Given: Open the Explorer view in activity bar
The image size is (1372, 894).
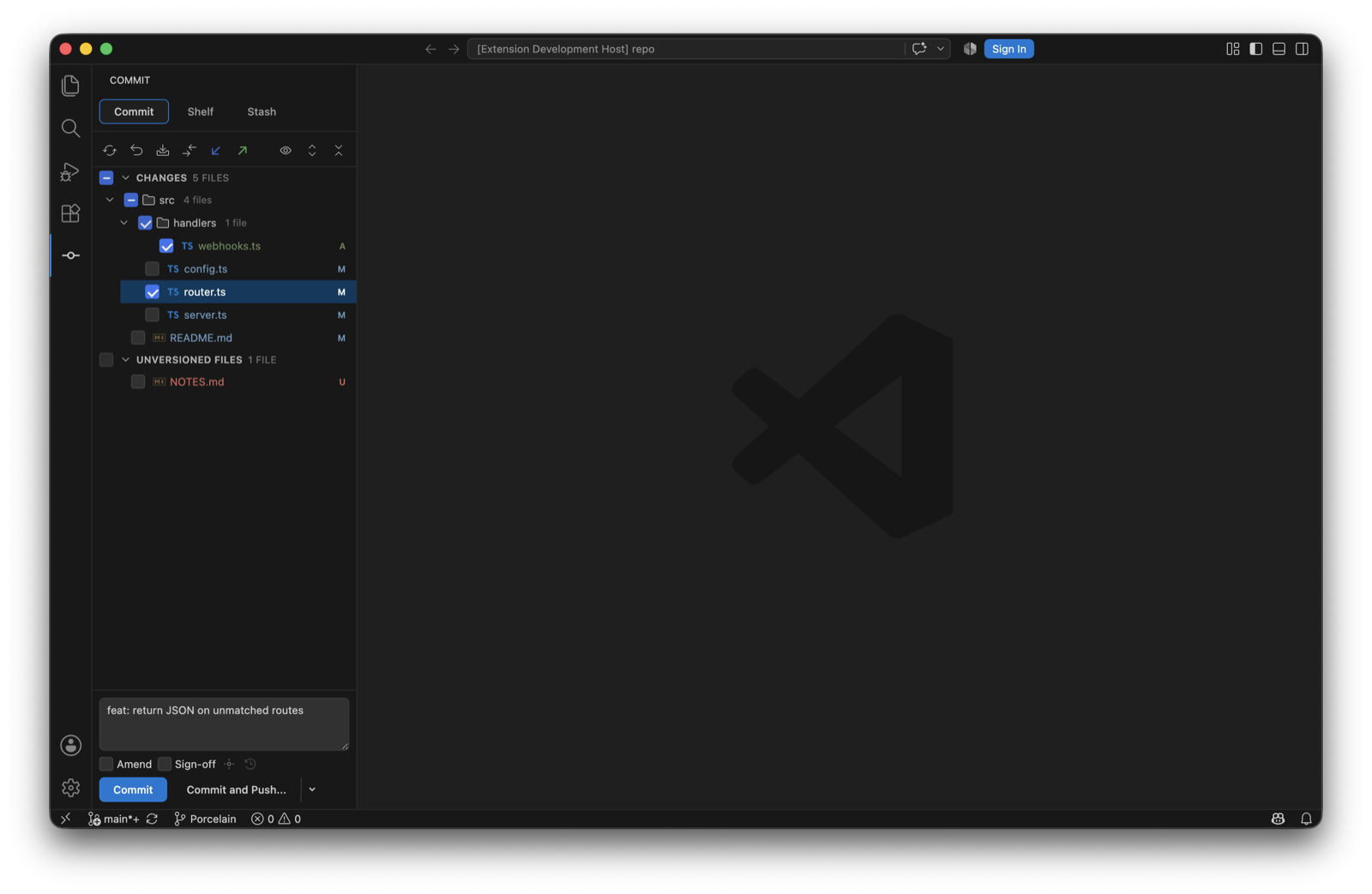Looking at the screenshot, I should [71, 86].
